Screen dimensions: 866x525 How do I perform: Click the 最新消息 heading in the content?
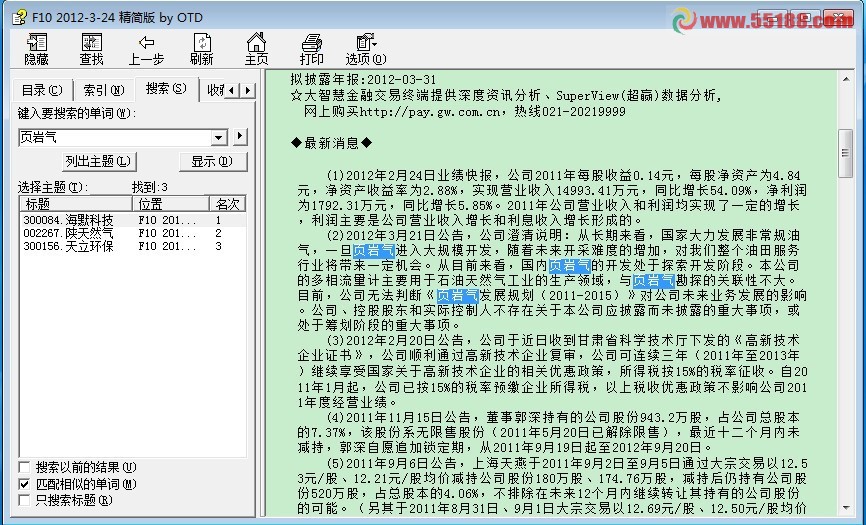click(x=331, y=144)
